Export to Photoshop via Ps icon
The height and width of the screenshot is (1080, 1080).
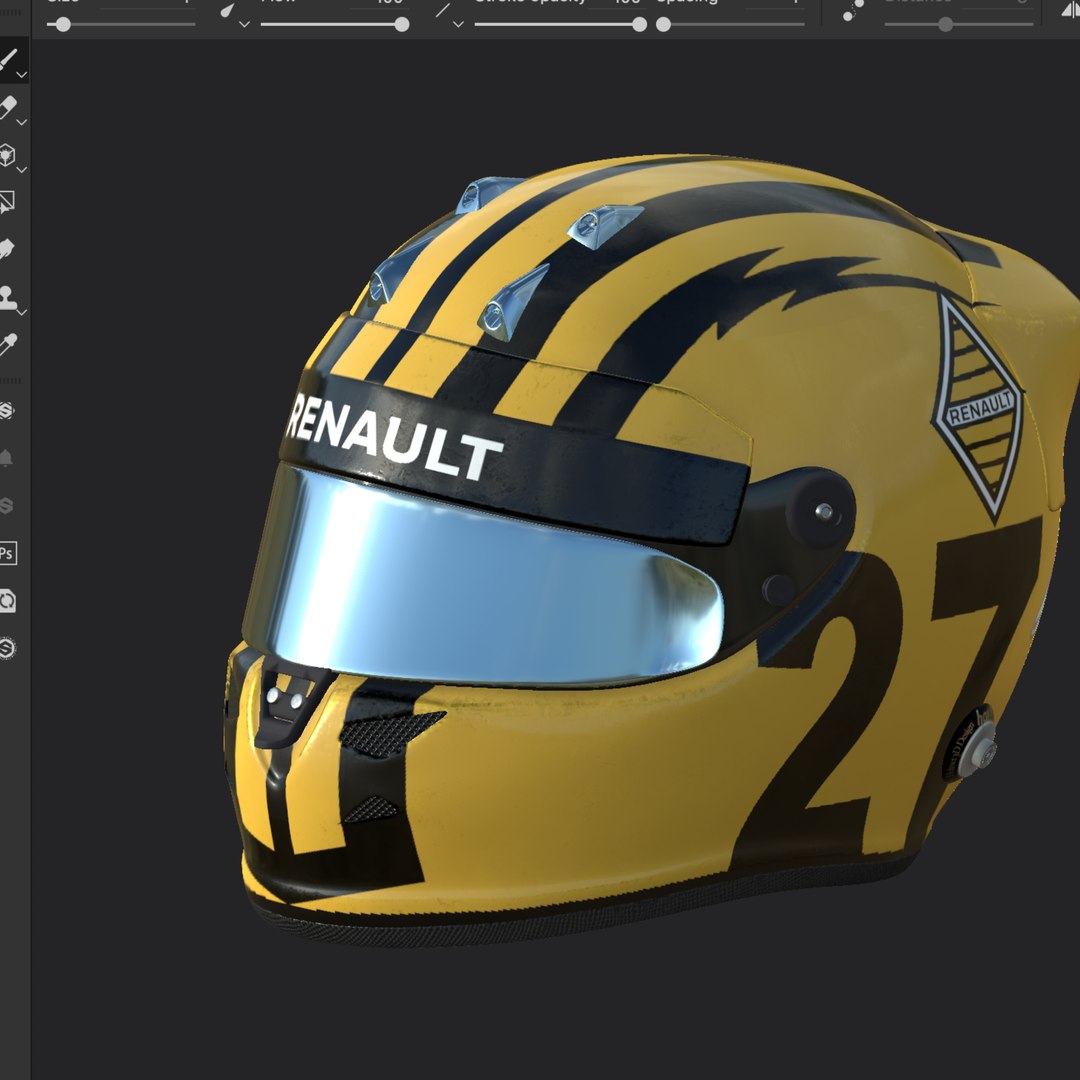tap(8, 553)
